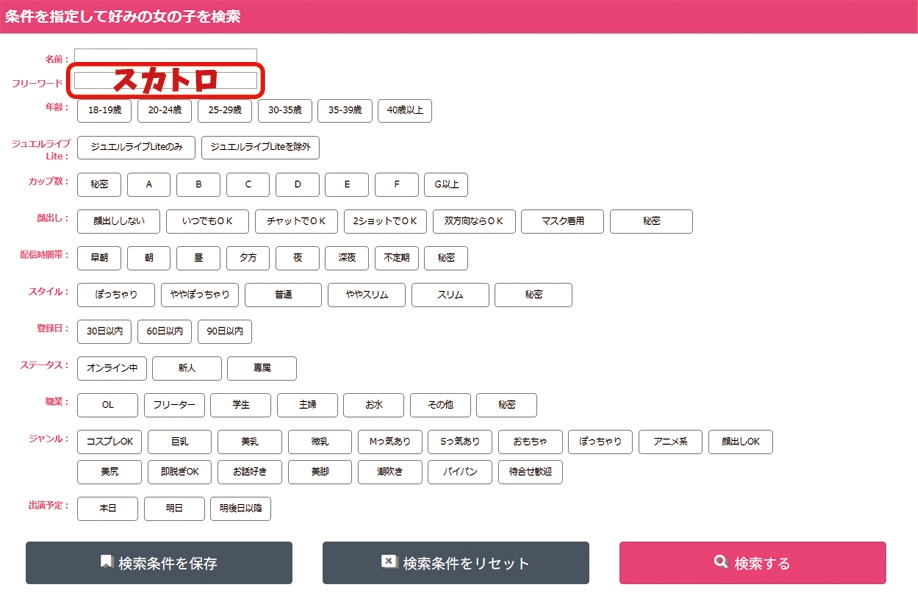
Task: Enable the ジュエルライブLiteのみ filter
Action: [x=136, y=148]
